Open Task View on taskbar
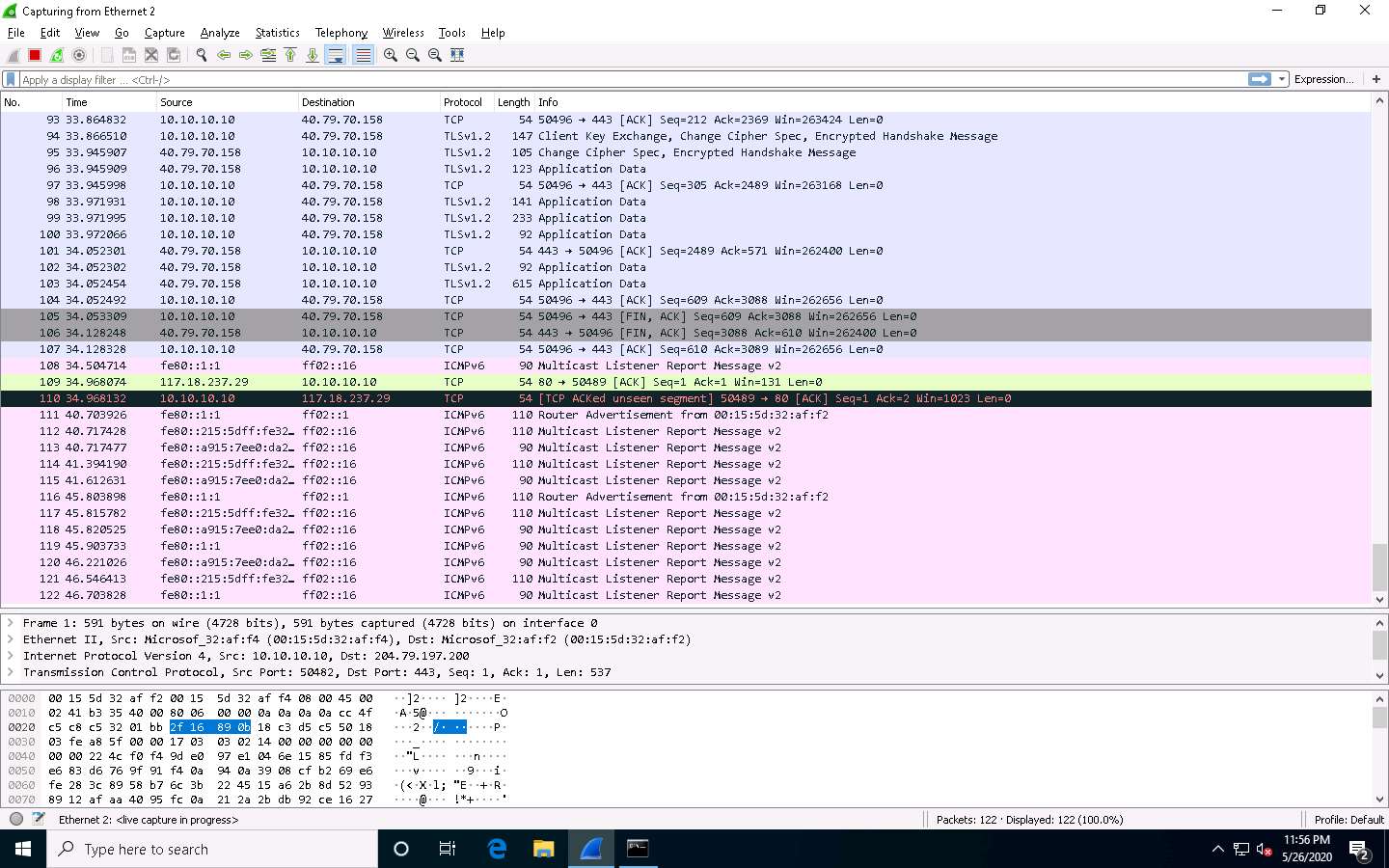 448,849
